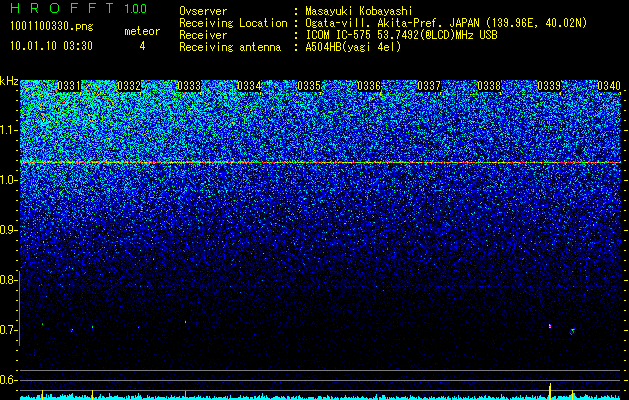Image resolution: width=629 pixels, height=400 pixels.
Task: Click the cyan power spike below the 0333 marker
Action: (x=185, y=394)
